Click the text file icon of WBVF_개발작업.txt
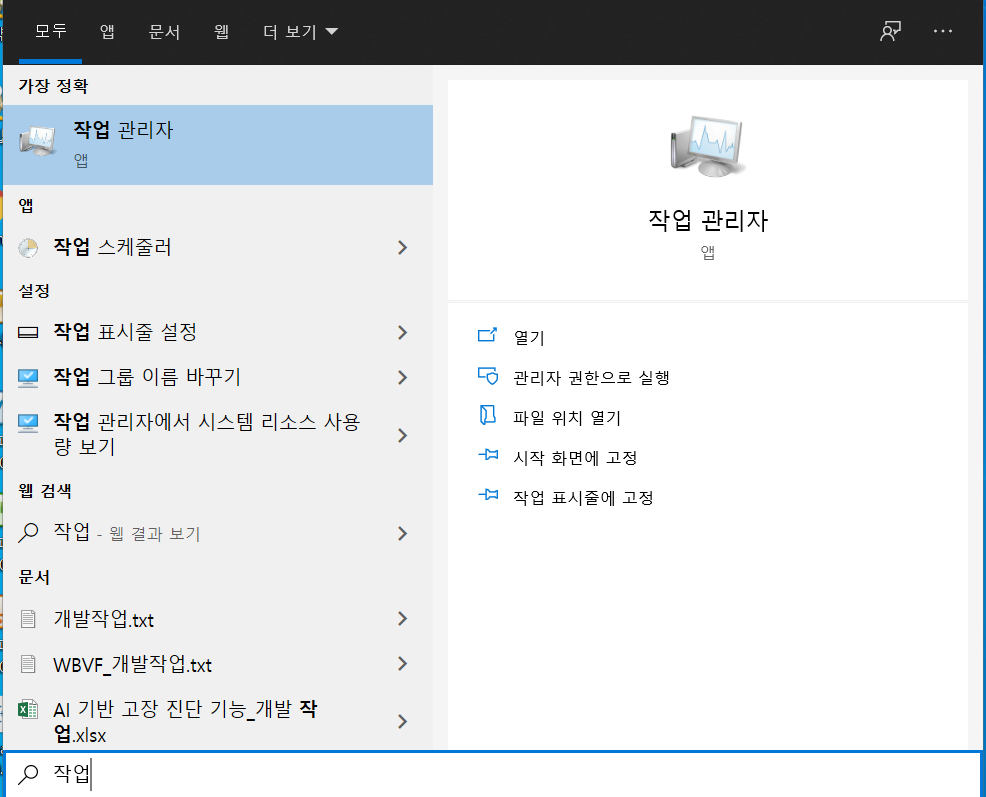The image size is (986, 797). pos(28,664)
